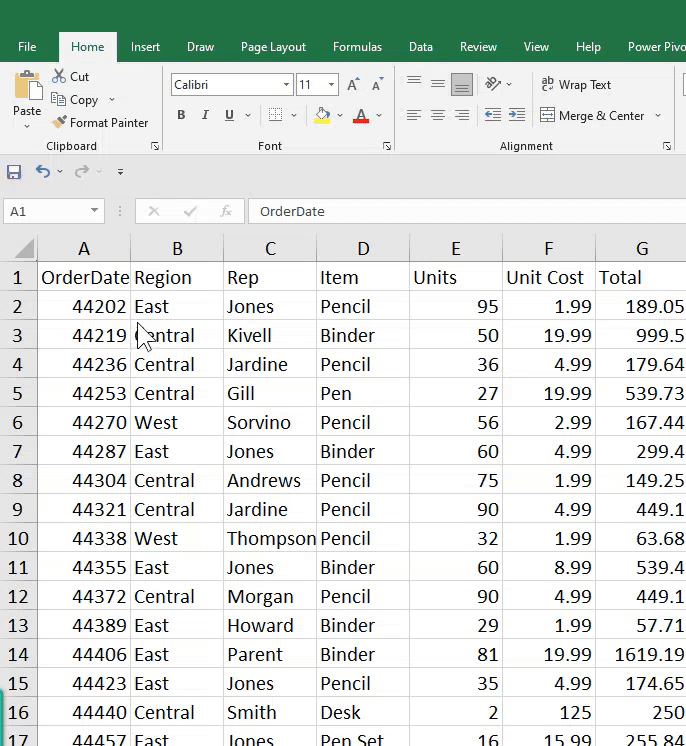The width and height of the screenshot is (686, 746).
Task: Increase font size with large A icon
Action: (x=353, y=85)
